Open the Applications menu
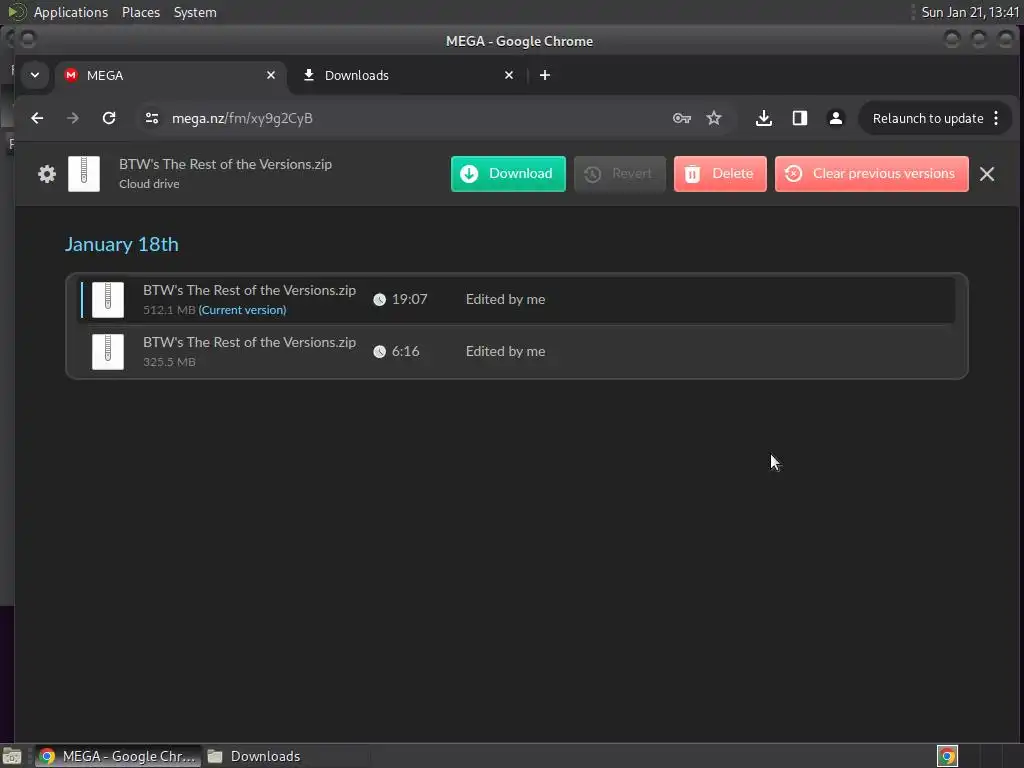This screenshot has height=768, width=1024. [71, 12]
